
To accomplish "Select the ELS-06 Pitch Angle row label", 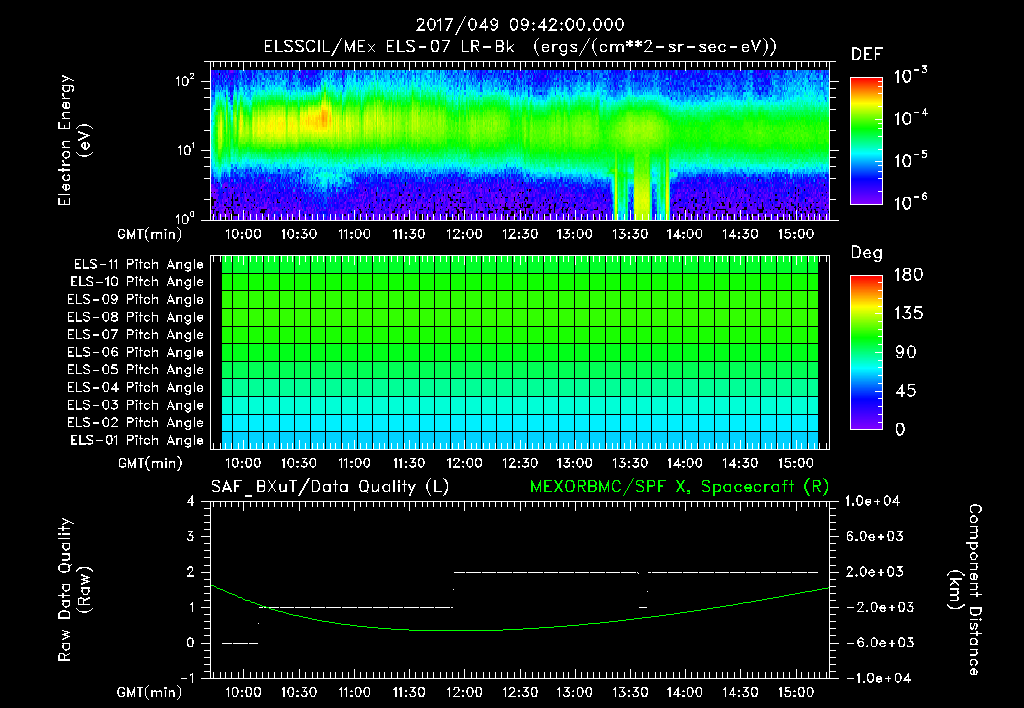I will click(x=136, y=353).
